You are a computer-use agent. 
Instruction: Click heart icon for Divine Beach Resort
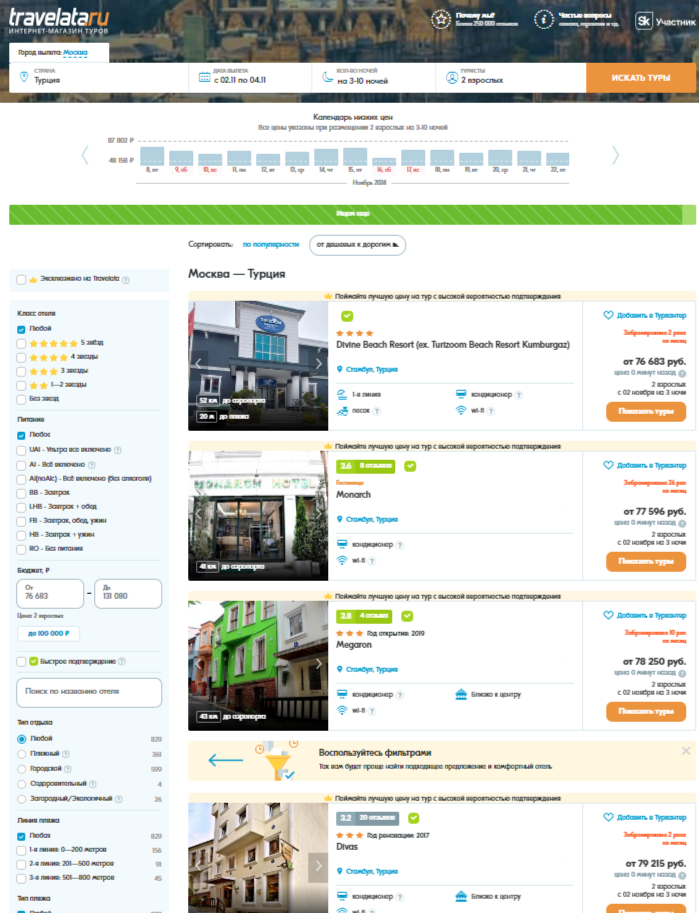[608, 315]
